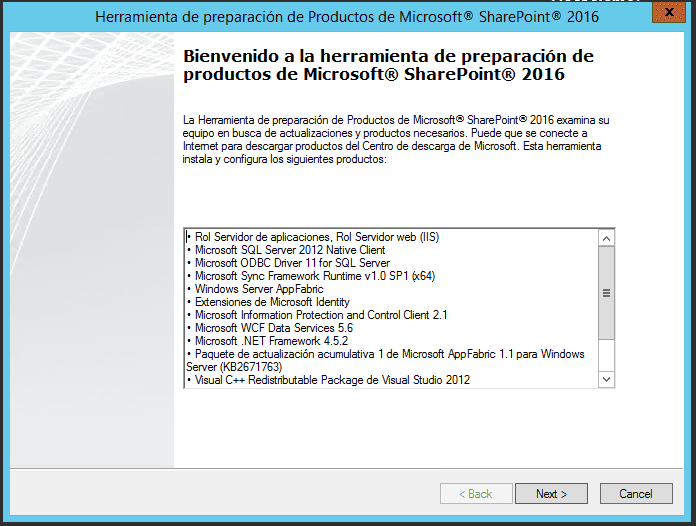Image resolution: width=696 pixels, height=526 pixels.
Task: Click the Windows Server AppFabric entry
Action: pyautogui.click(x=254, y=289)
